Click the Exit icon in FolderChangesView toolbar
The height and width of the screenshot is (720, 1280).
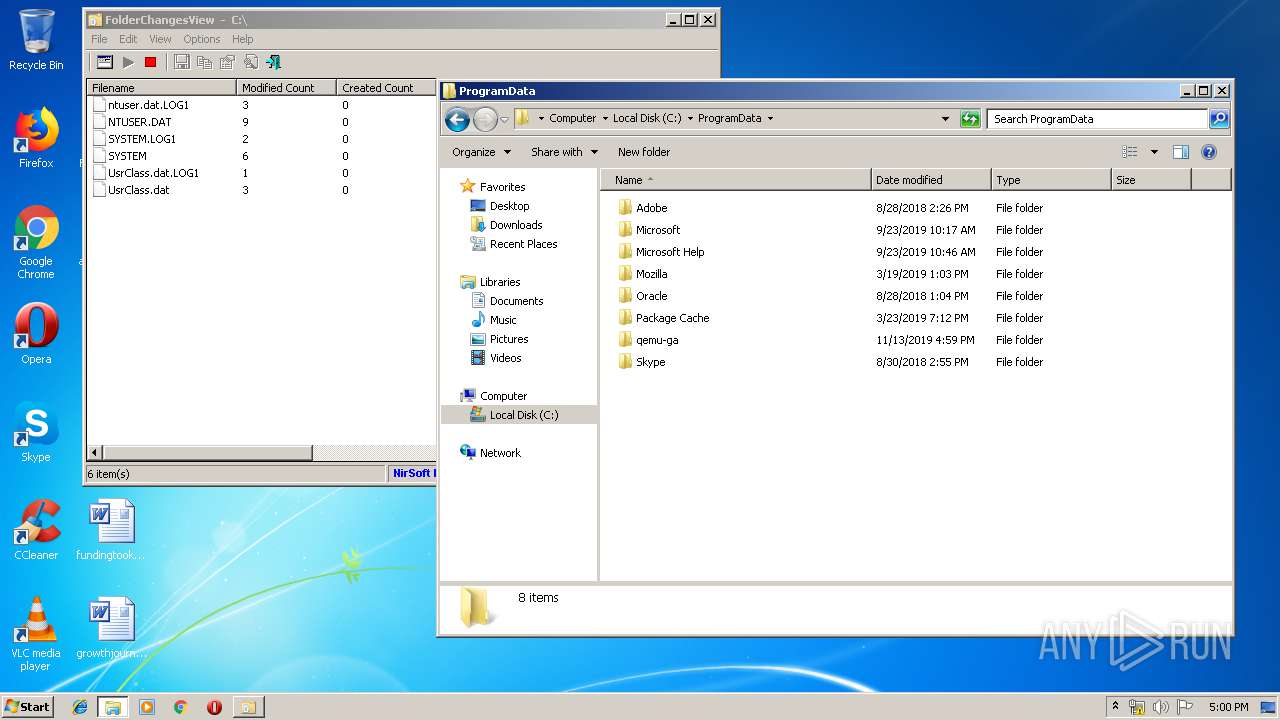273,62
